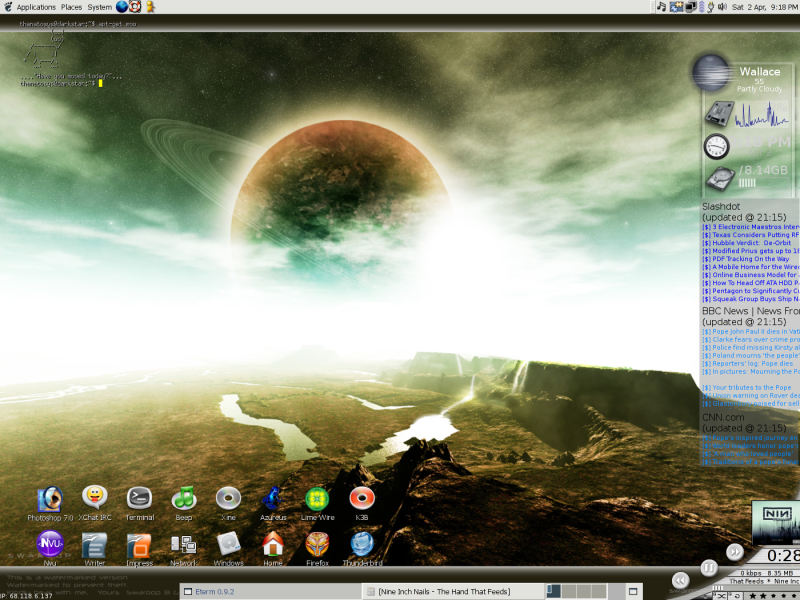Image resolution: width=800 pixels, height=600 pixels.
Task: Click the song star rating
Action: [773, 595]
